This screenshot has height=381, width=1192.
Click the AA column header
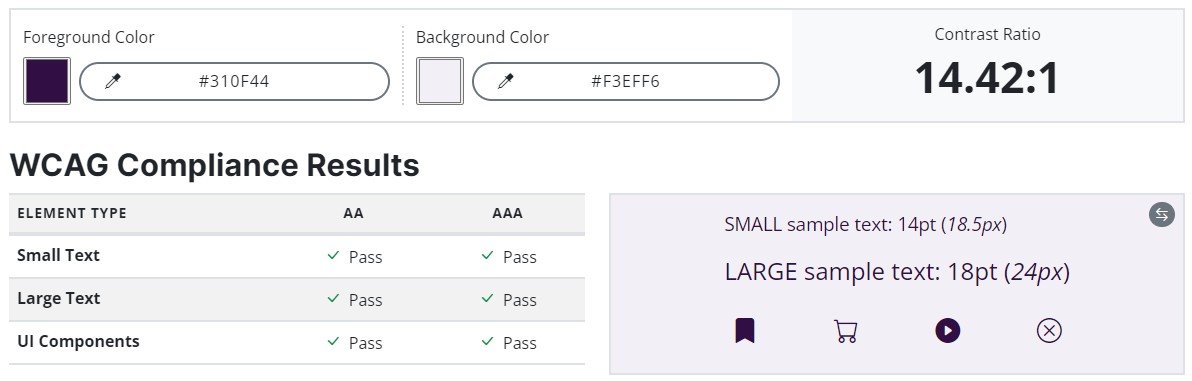353,214
